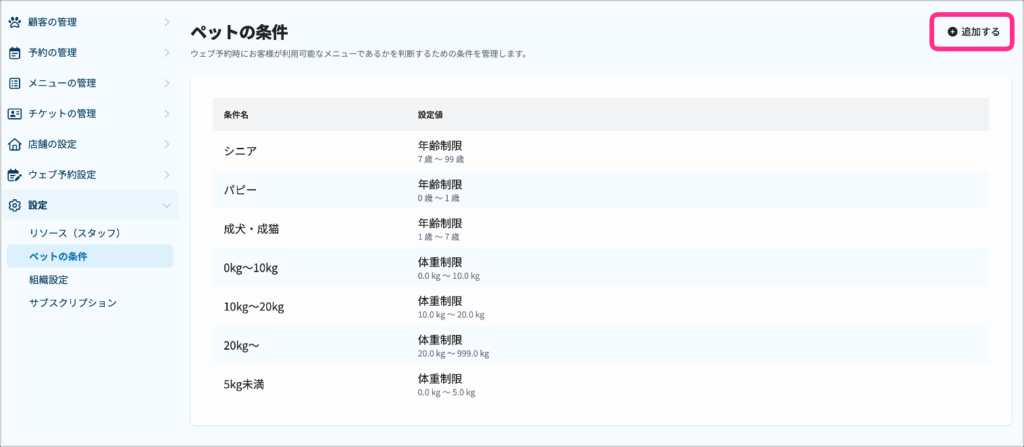
Task: Open the ウェブ予約設定 menu label
Action: click(x=62, y=174)
